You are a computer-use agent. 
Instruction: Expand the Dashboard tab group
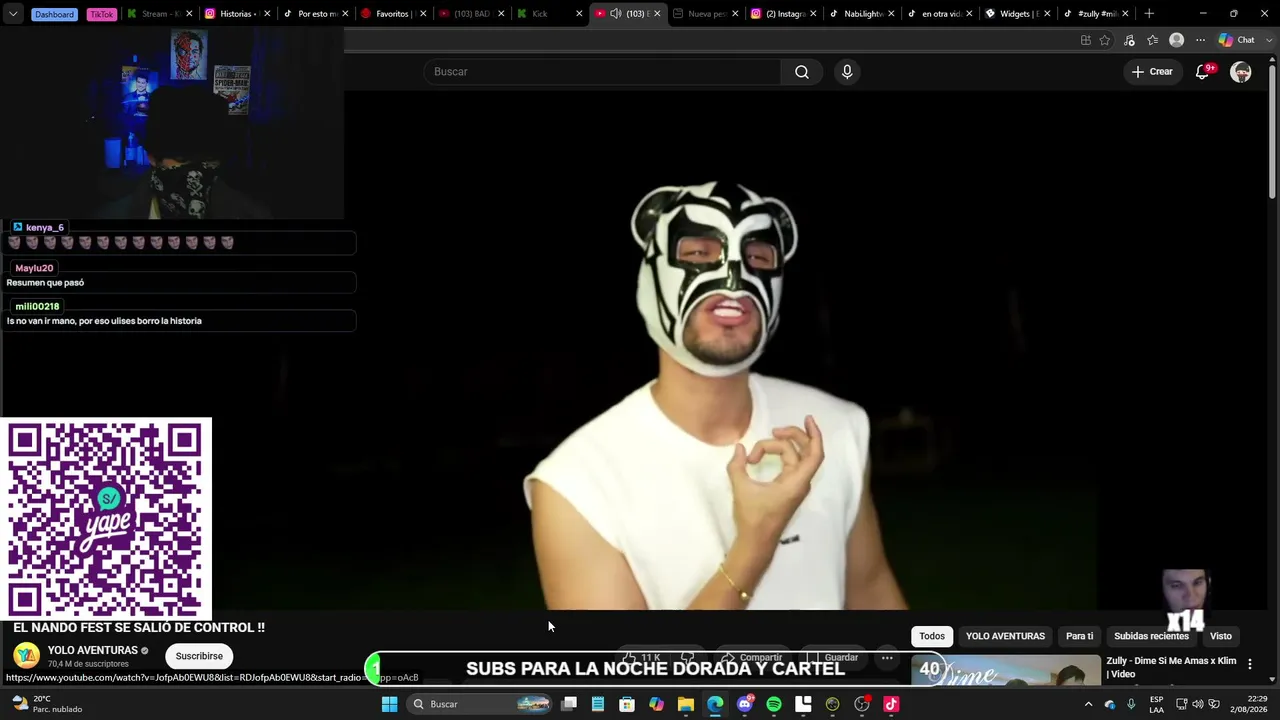click(x=54, y=14)
